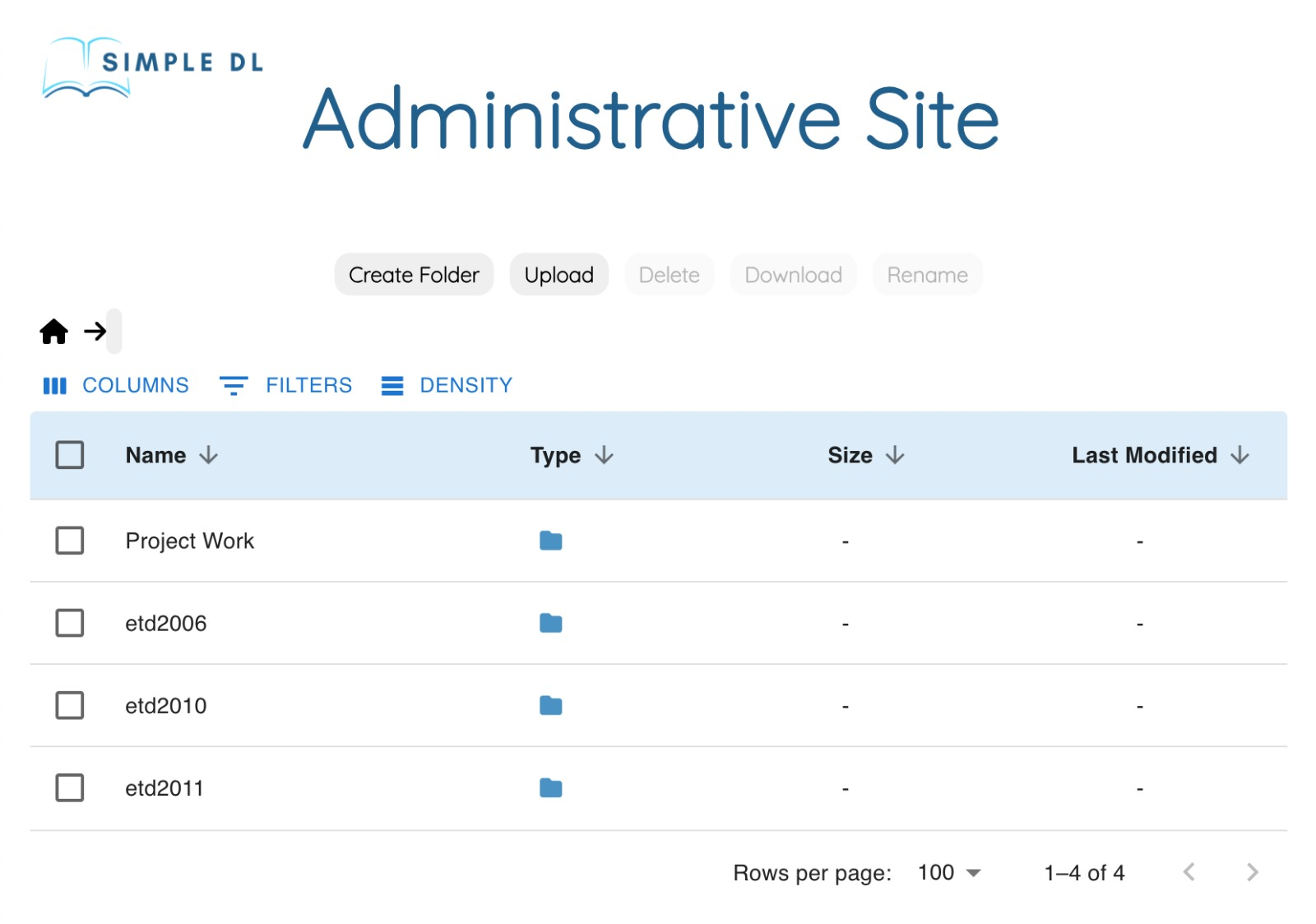Click the Simple DL book logo
The image size is (1316, 924).
coord(153,67)
